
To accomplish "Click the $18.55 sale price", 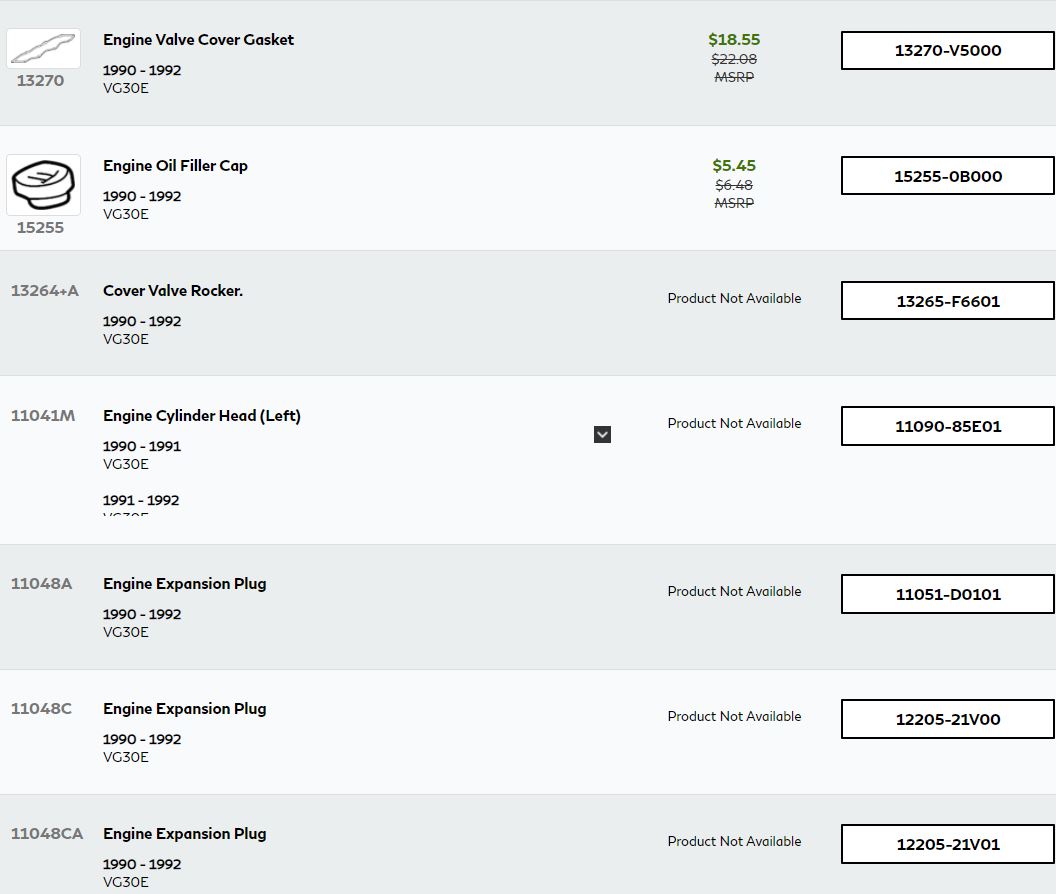I will click(734, 40).
